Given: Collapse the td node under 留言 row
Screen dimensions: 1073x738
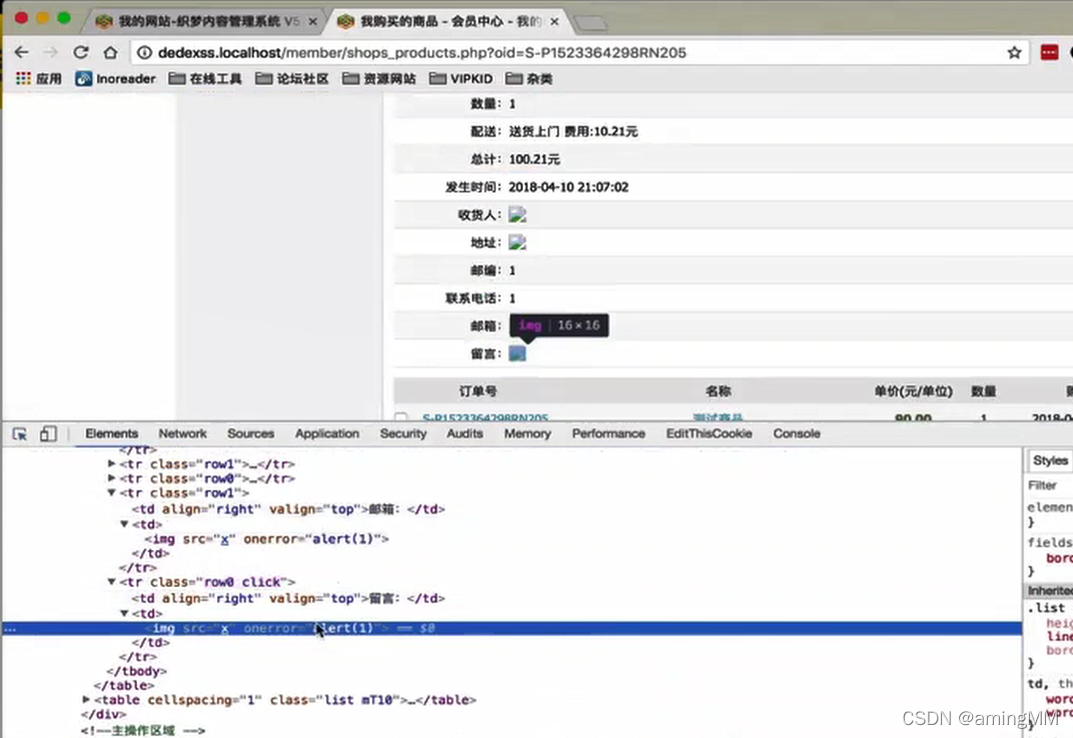Looking at the screenshot, I should tap(125, 613).
